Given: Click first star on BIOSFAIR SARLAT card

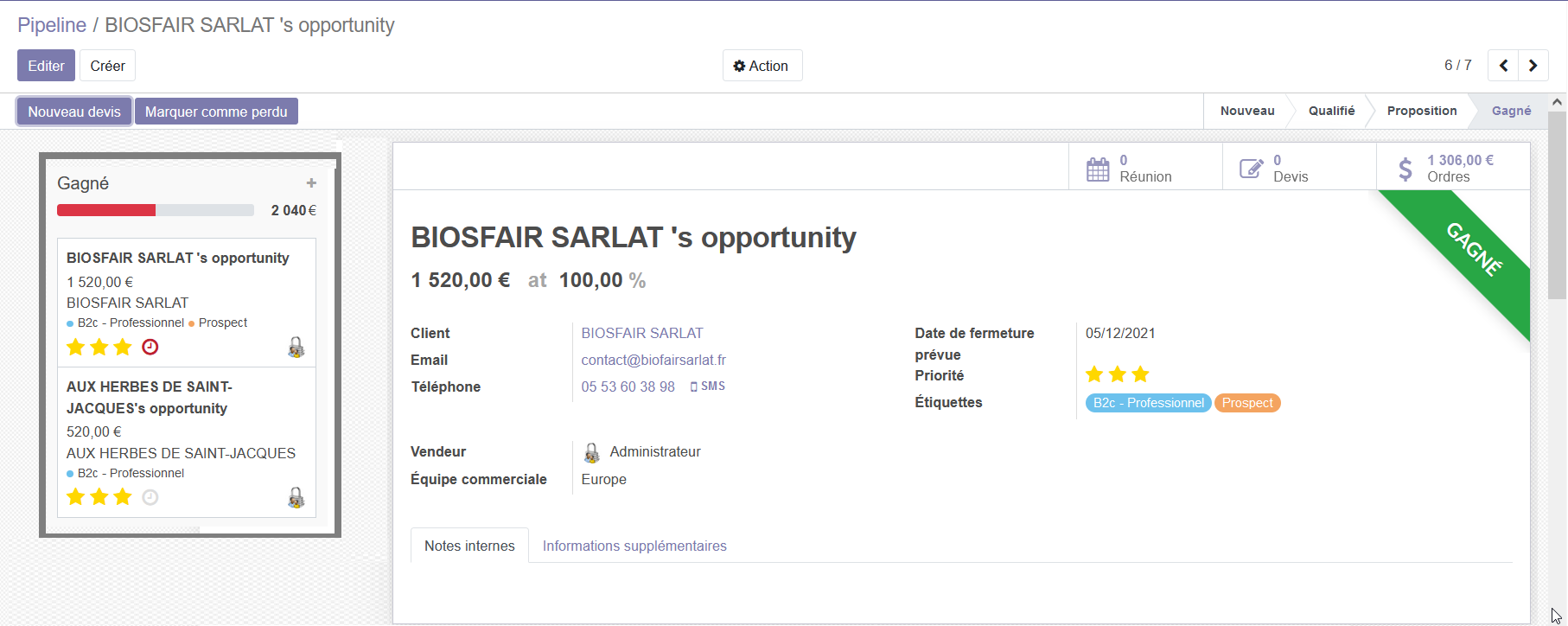Looking at the screenshot, I should click(x=76, y=347).
